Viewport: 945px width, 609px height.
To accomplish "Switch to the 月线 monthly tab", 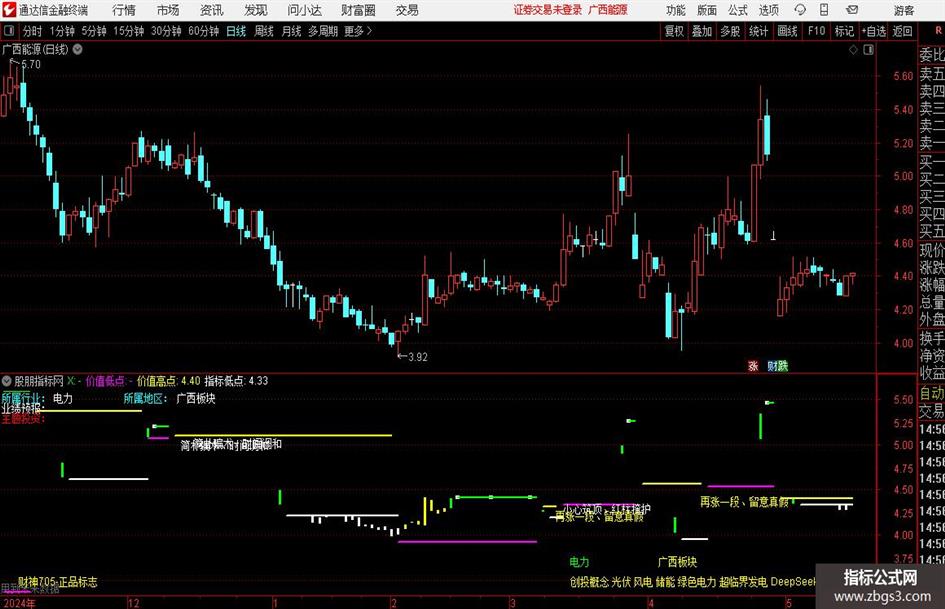I will pos(291,31).
